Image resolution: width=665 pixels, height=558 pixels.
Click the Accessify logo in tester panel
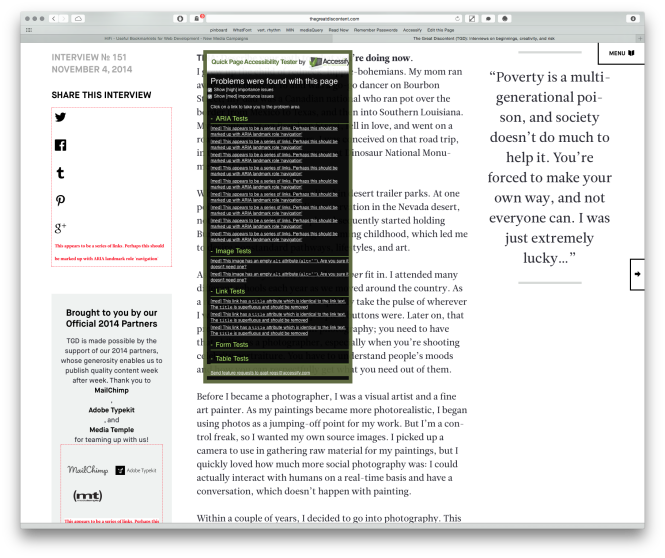(330, 62)
